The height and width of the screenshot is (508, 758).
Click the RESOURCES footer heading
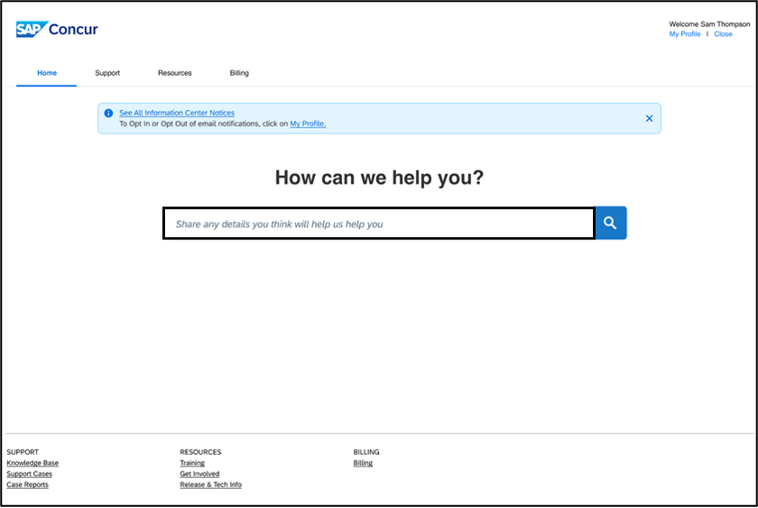pyautogui.click(x=201, y=452)
